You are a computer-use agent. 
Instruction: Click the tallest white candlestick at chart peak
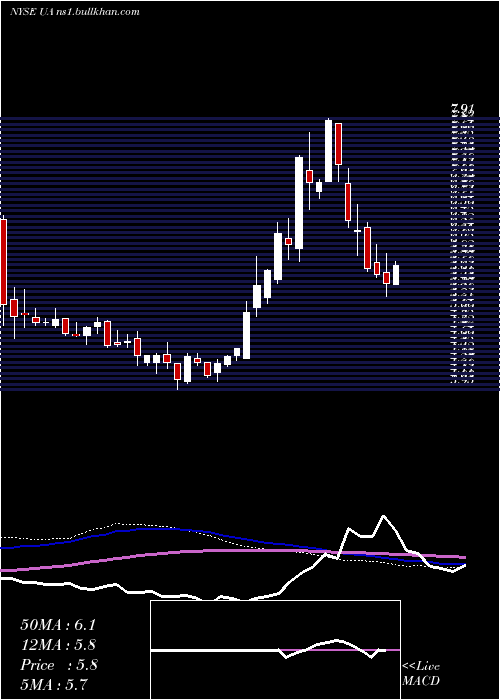pos(329,150)
